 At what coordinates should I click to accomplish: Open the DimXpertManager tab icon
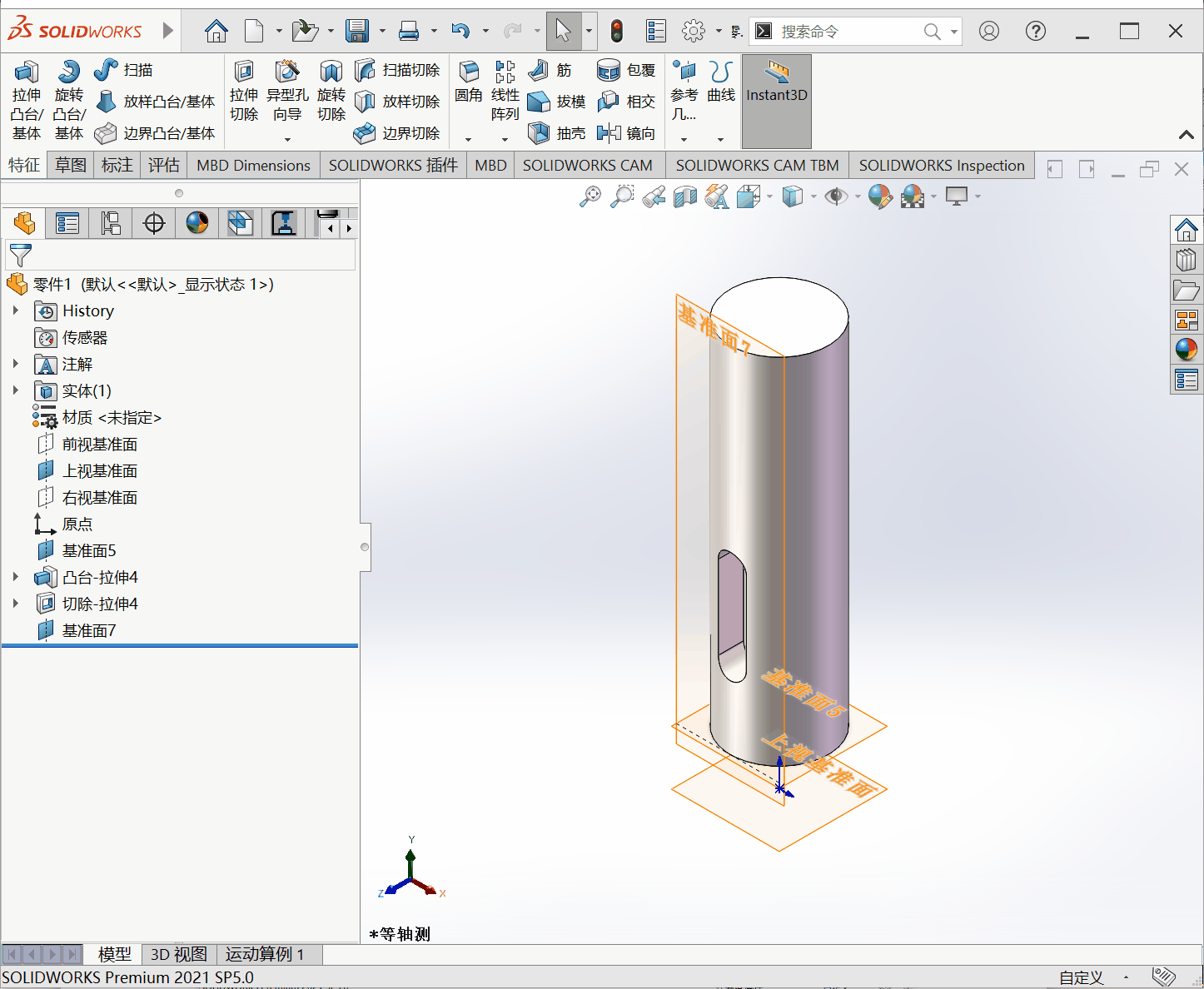click(x=154, y=223)
